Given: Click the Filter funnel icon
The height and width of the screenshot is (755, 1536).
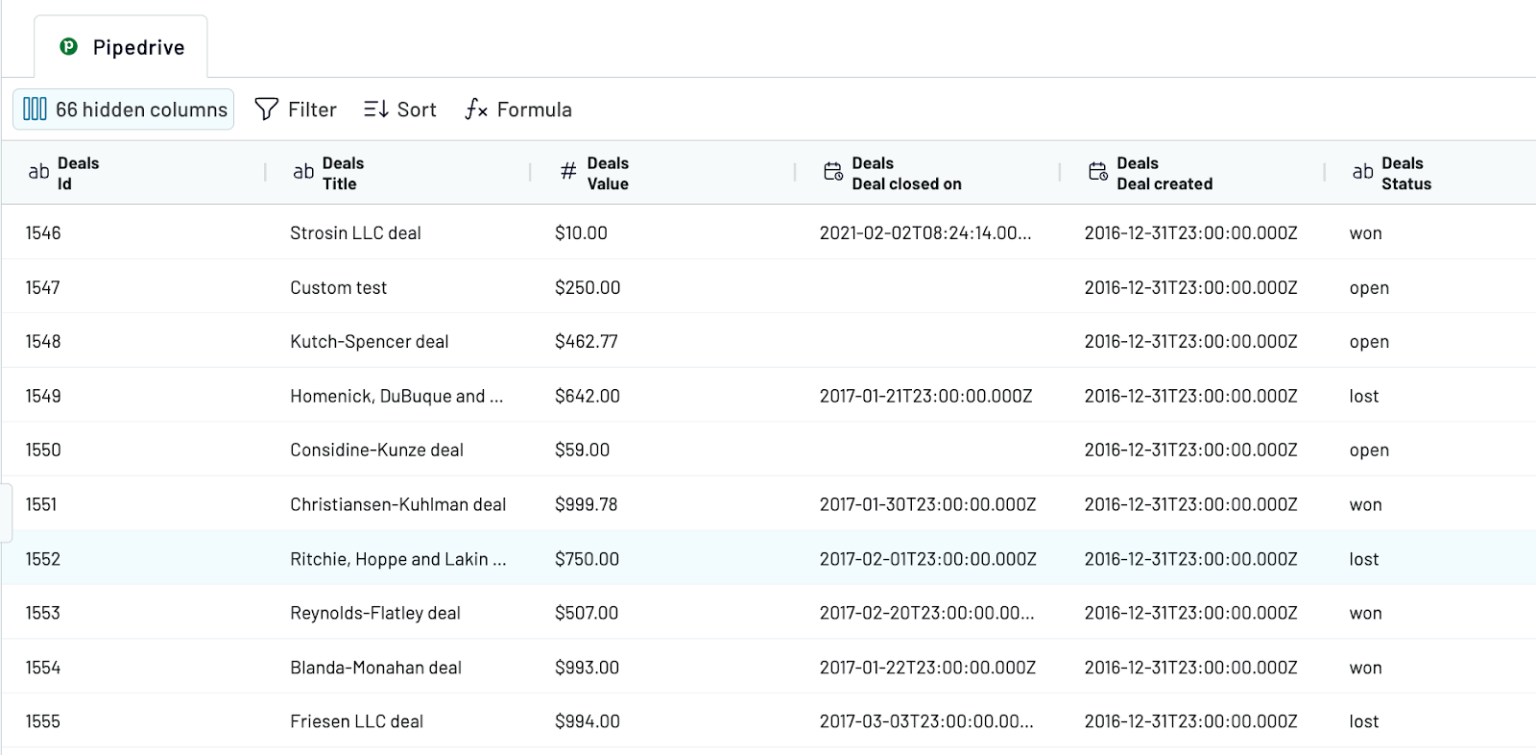Looking at the screenshot, I should 264,109.
